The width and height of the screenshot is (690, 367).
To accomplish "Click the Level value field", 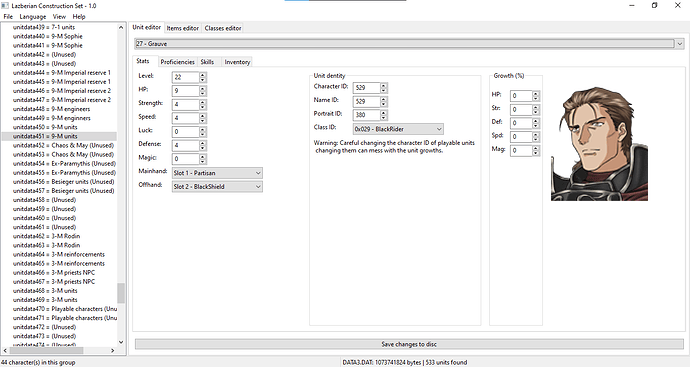I will click(185, 77).
